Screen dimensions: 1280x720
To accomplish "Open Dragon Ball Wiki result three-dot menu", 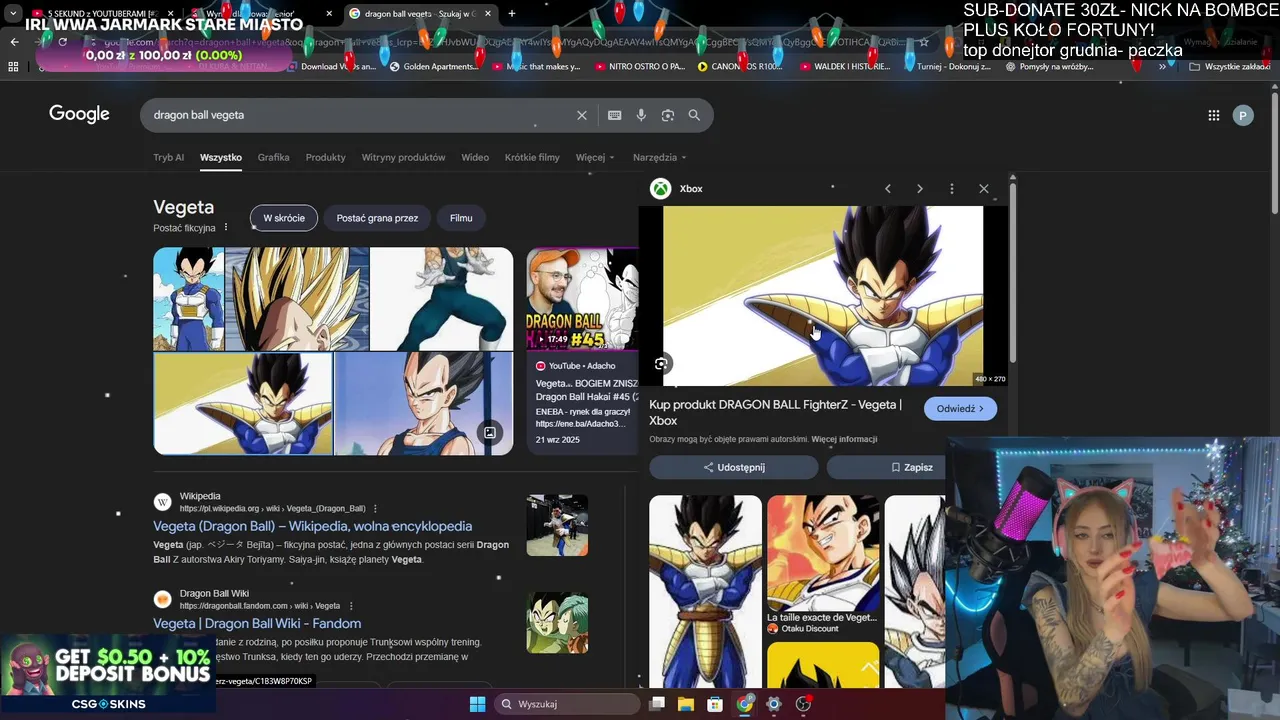I will tap(351, 606).
